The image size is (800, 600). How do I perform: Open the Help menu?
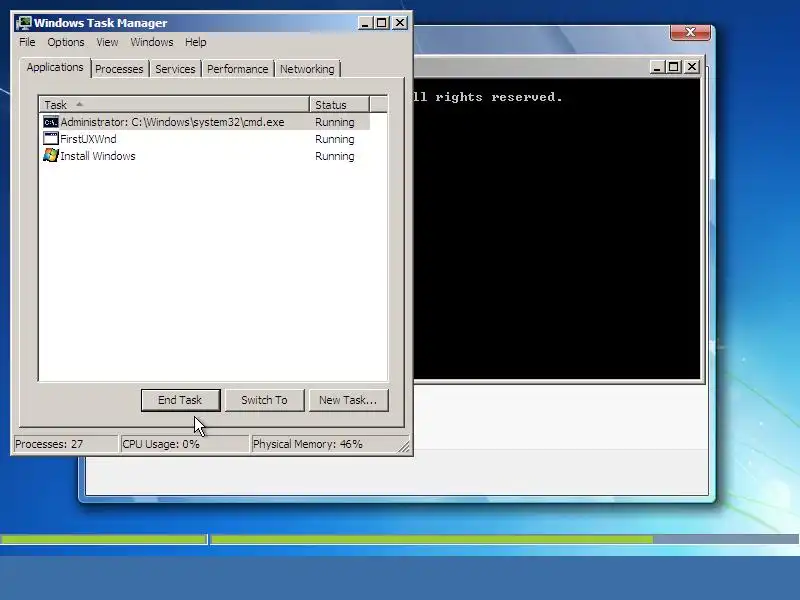(x=195, y=42)
